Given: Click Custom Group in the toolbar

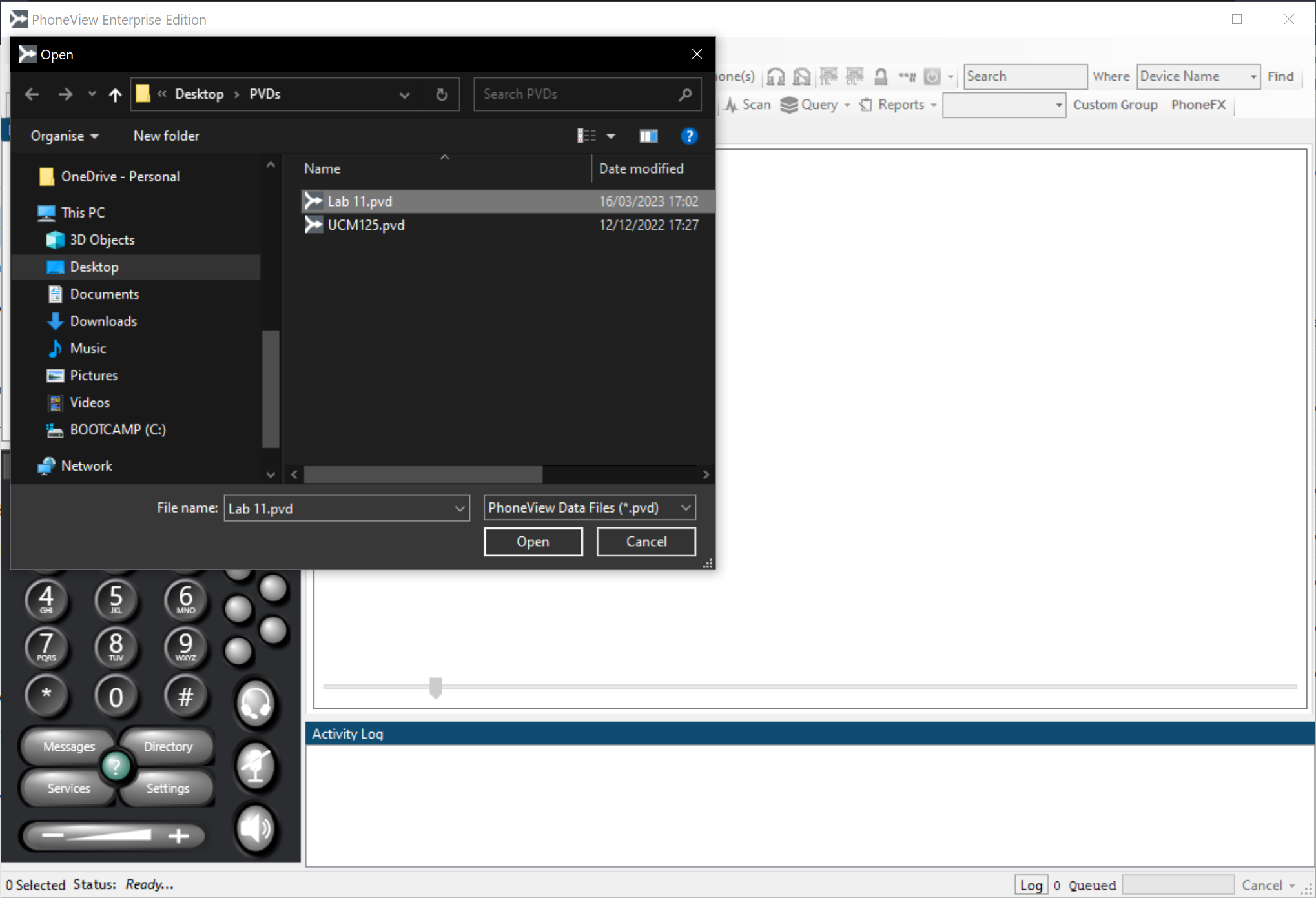Looking at the screenshot, I should 1115,105.
